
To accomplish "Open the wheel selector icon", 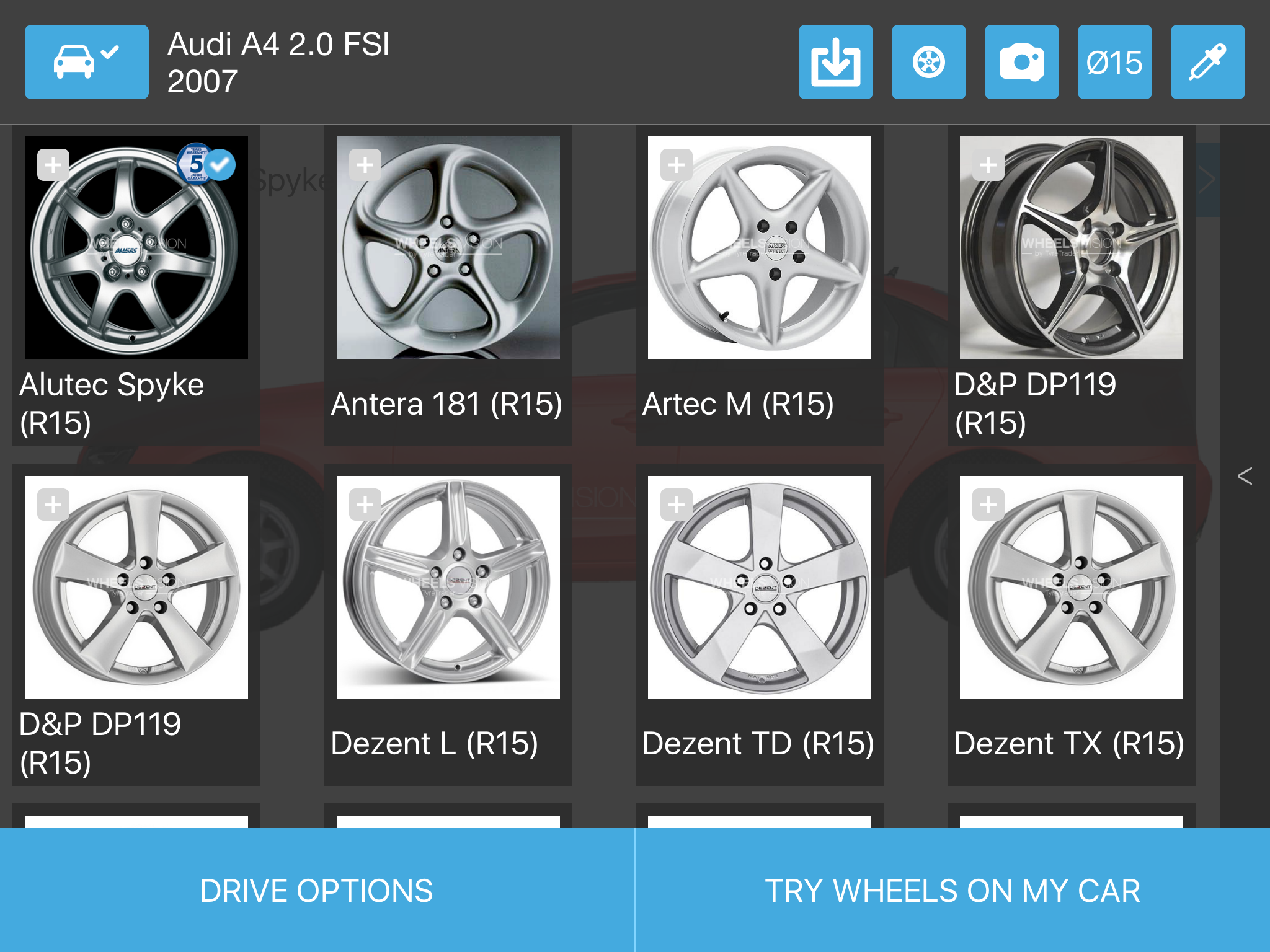I will pos(928,62).
